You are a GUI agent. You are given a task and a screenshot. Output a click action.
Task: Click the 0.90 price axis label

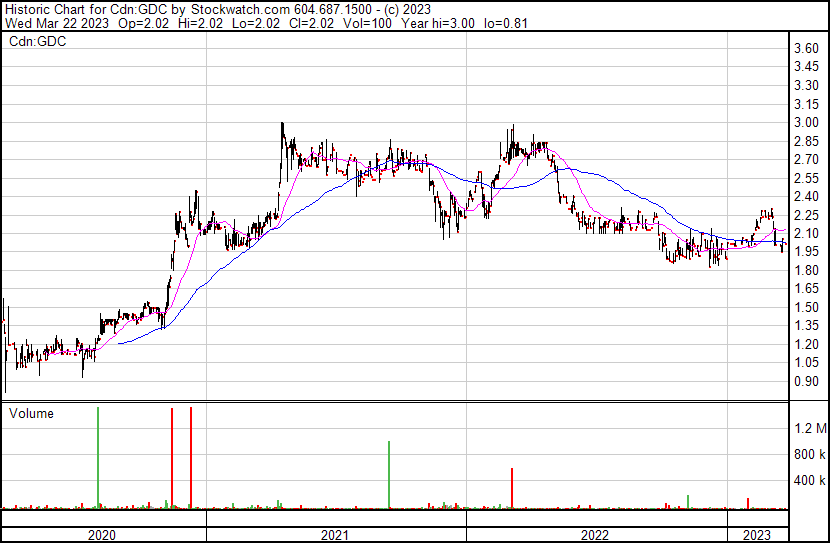(806, 381)
